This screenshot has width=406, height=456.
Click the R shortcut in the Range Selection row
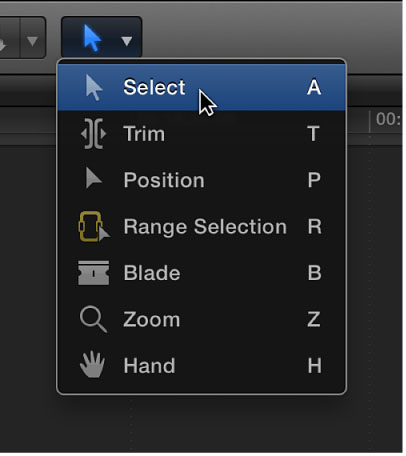[314, 227]
